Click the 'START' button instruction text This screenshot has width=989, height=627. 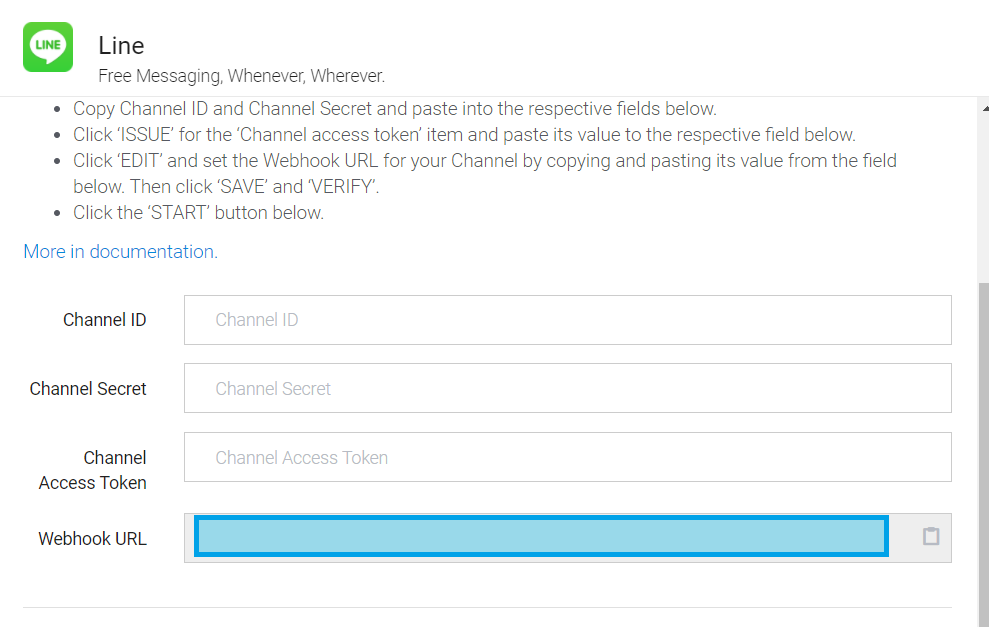[198, 213]
